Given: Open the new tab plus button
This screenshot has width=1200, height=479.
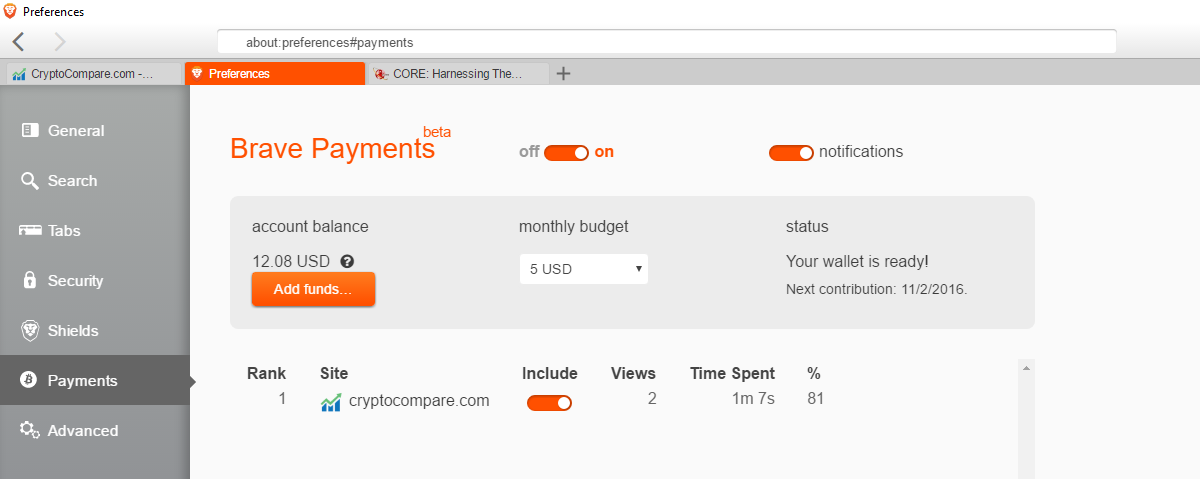Looking at the screenshot, I should [x=563, y=73].
